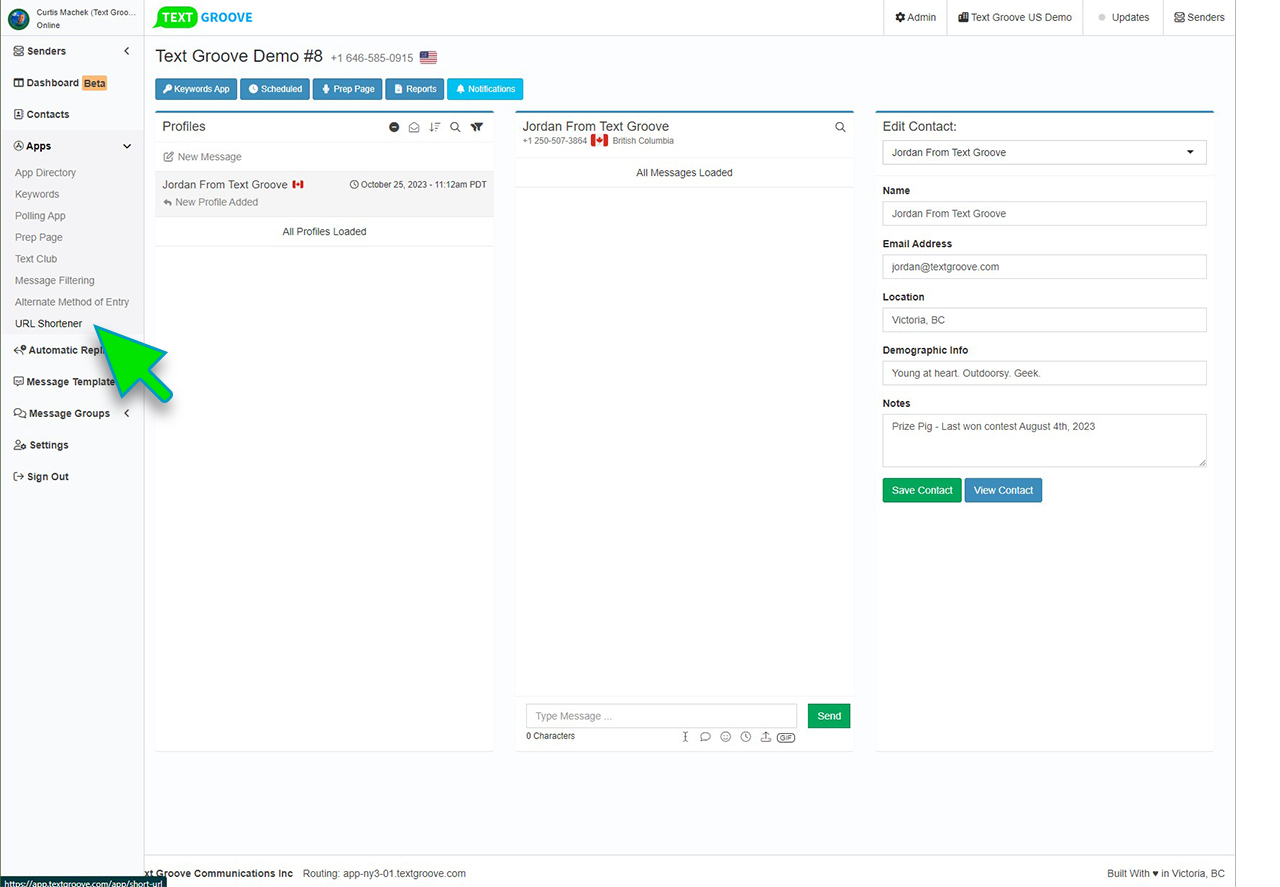Open URL Shortener
1280x887 pixels.
pyautogui.click(x=49, y=324)
